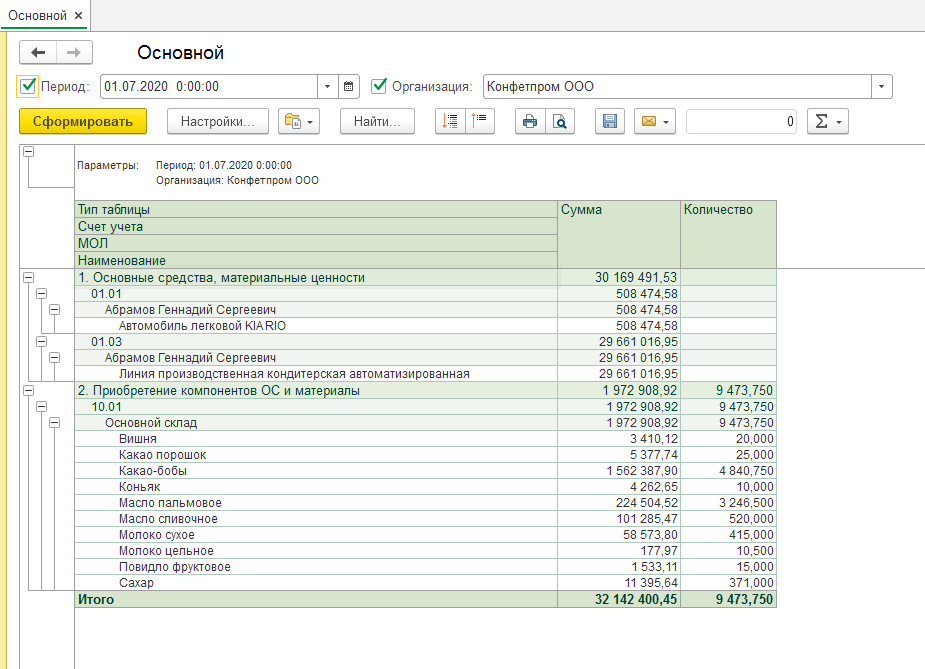This screenshot has height=669, width=925.
Task: Click total sum 32 142 400,45
Action: (x=619, y=599)
